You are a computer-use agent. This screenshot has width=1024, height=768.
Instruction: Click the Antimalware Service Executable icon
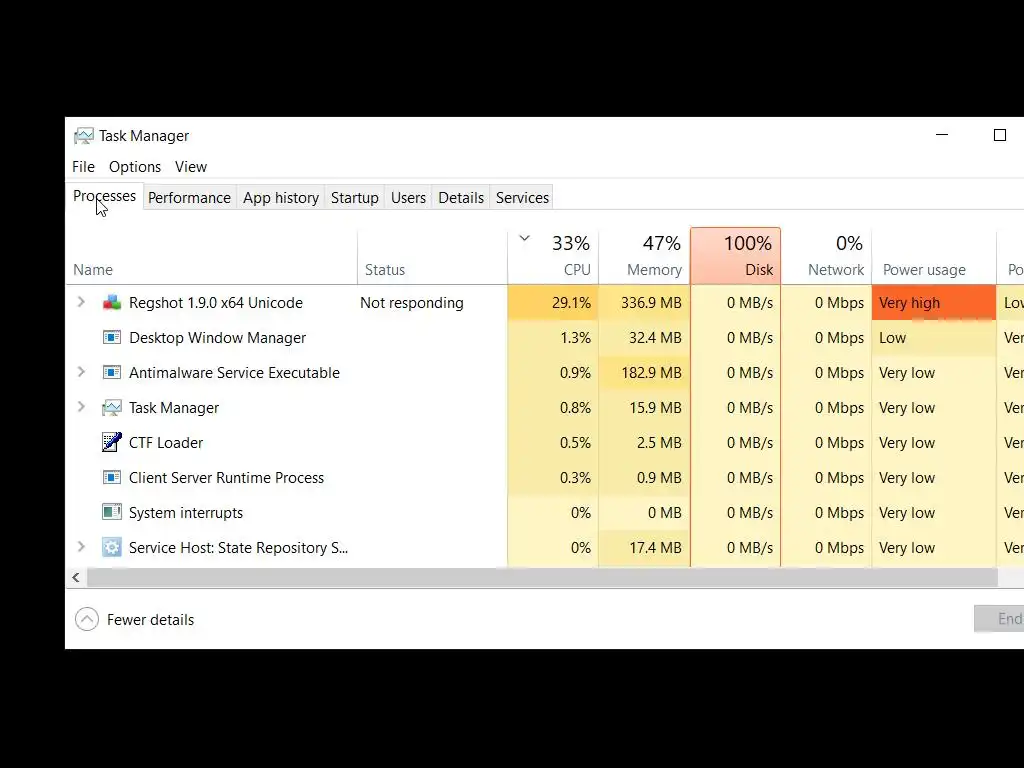(x=112, y=373)
